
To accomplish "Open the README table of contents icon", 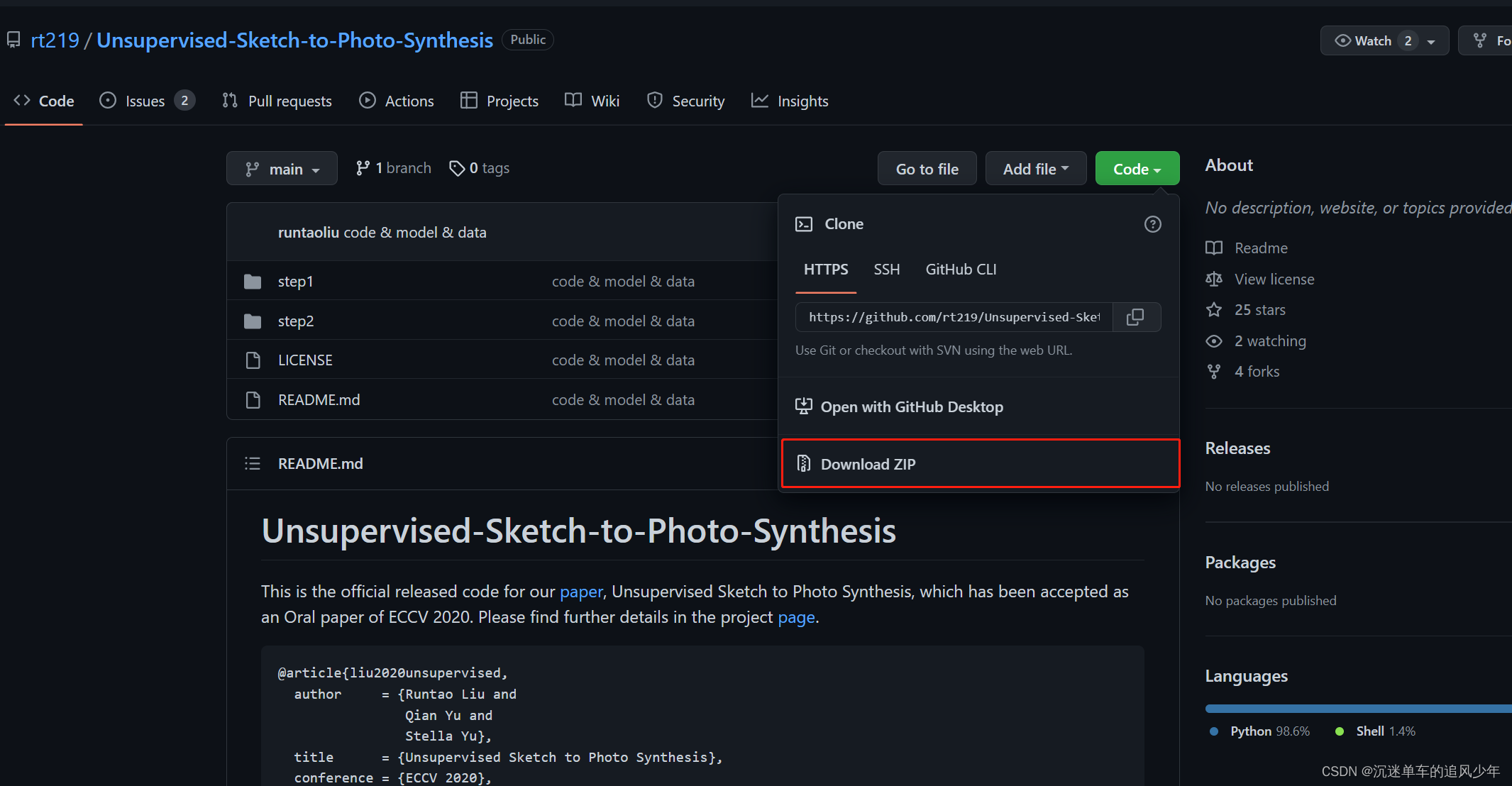I will [253, 464].
